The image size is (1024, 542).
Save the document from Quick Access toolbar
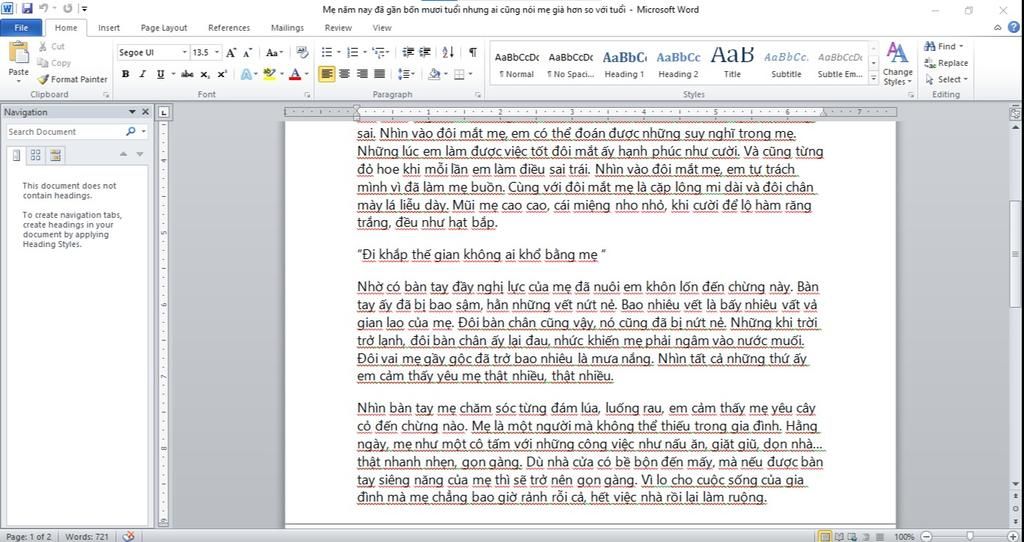pos(27,8)
